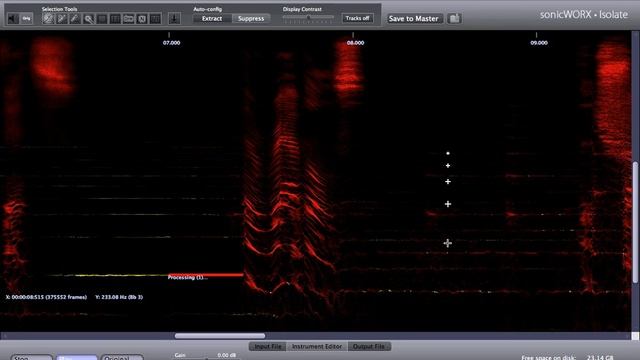This screenshot has width=640, height=360.
Task: Adjust the Display Contrast slider
Action: click(x=308, y=18)
